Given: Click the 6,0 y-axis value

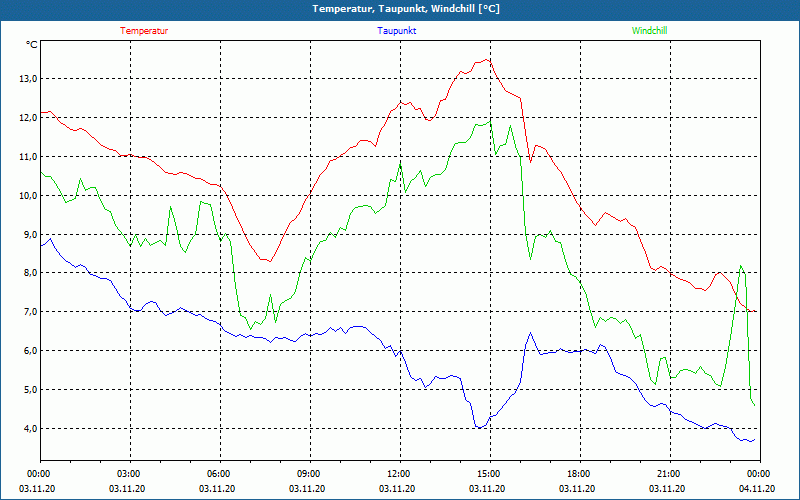Looking at the screenshot, I should pos(30,351).
